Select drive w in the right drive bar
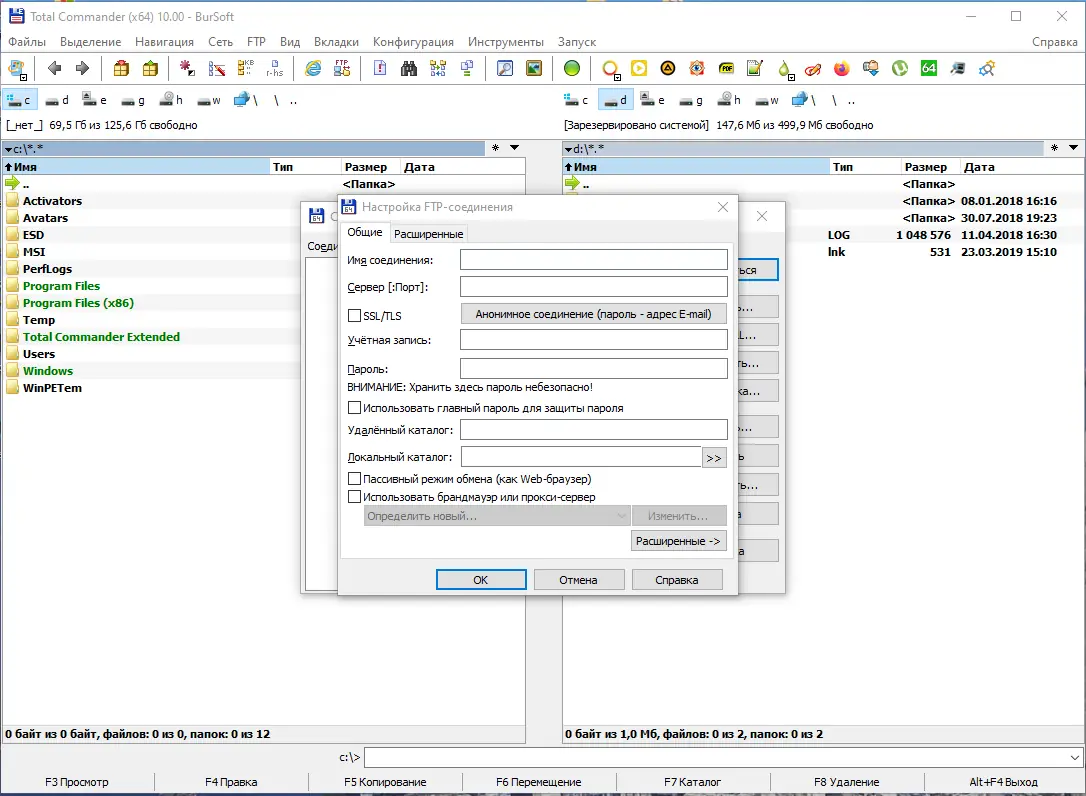This screenshot has width=1086, height=796. point(767,100)
